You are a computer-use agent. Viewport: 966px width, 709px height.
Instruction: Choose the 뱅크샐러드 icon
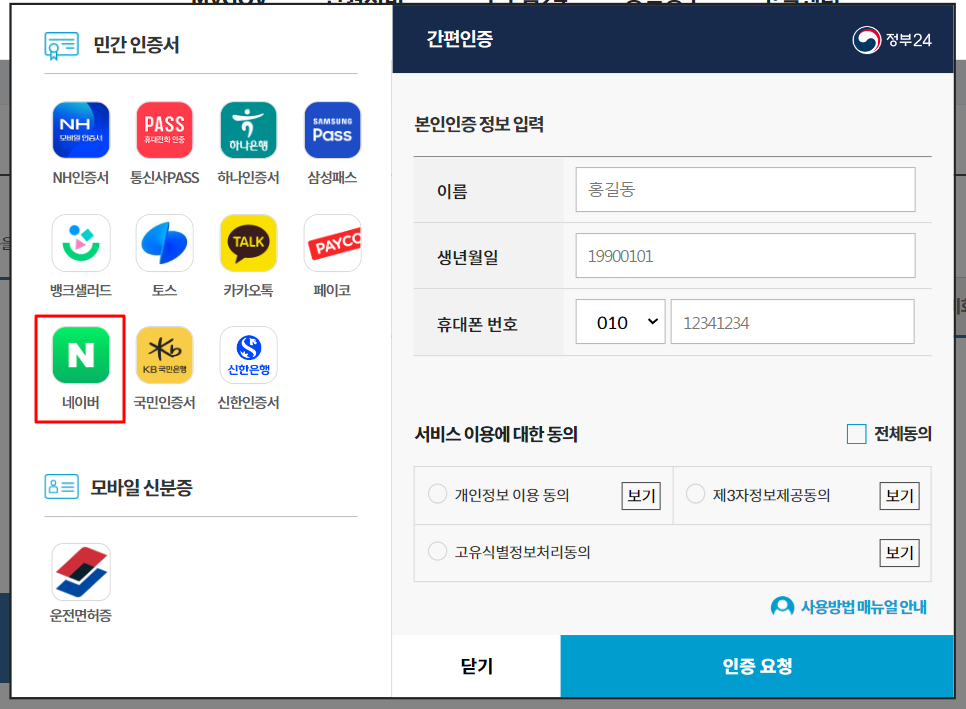tap(81, 243)
